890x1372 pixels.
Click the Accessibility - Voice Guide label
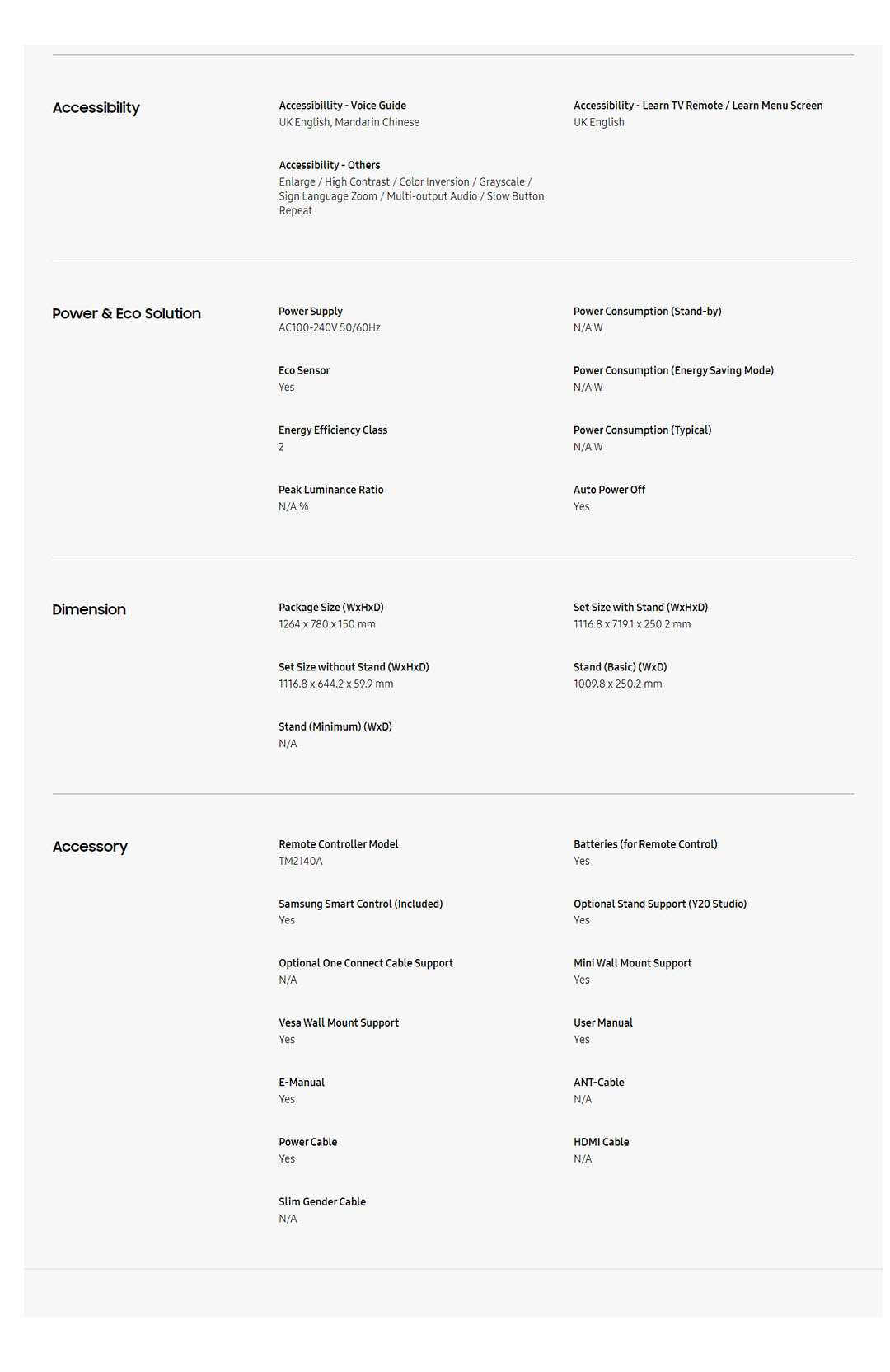click(342, 106)
